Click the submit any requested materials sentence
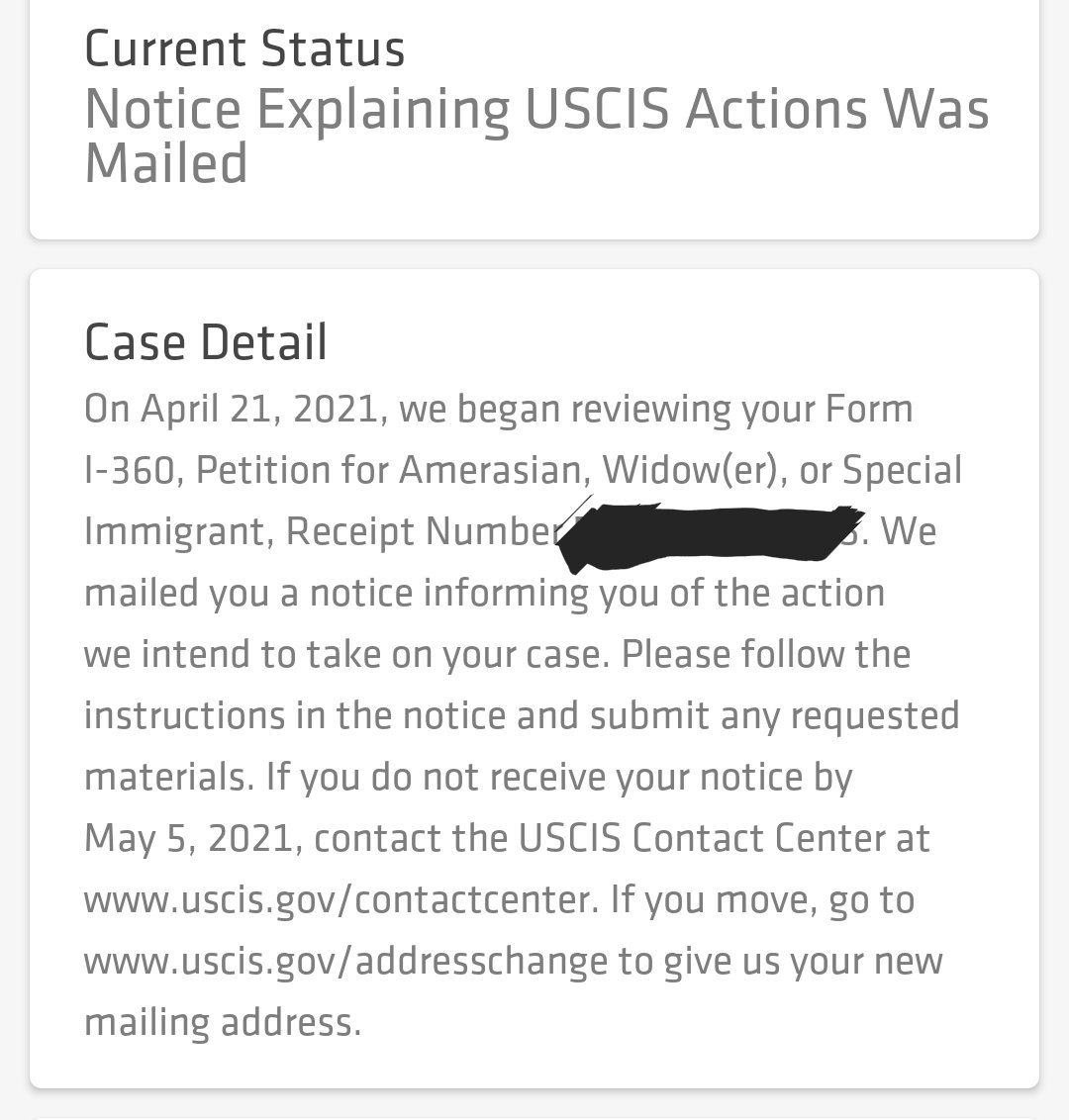The height and width of the screenshot is (1120, 1069). click(522, 746)
